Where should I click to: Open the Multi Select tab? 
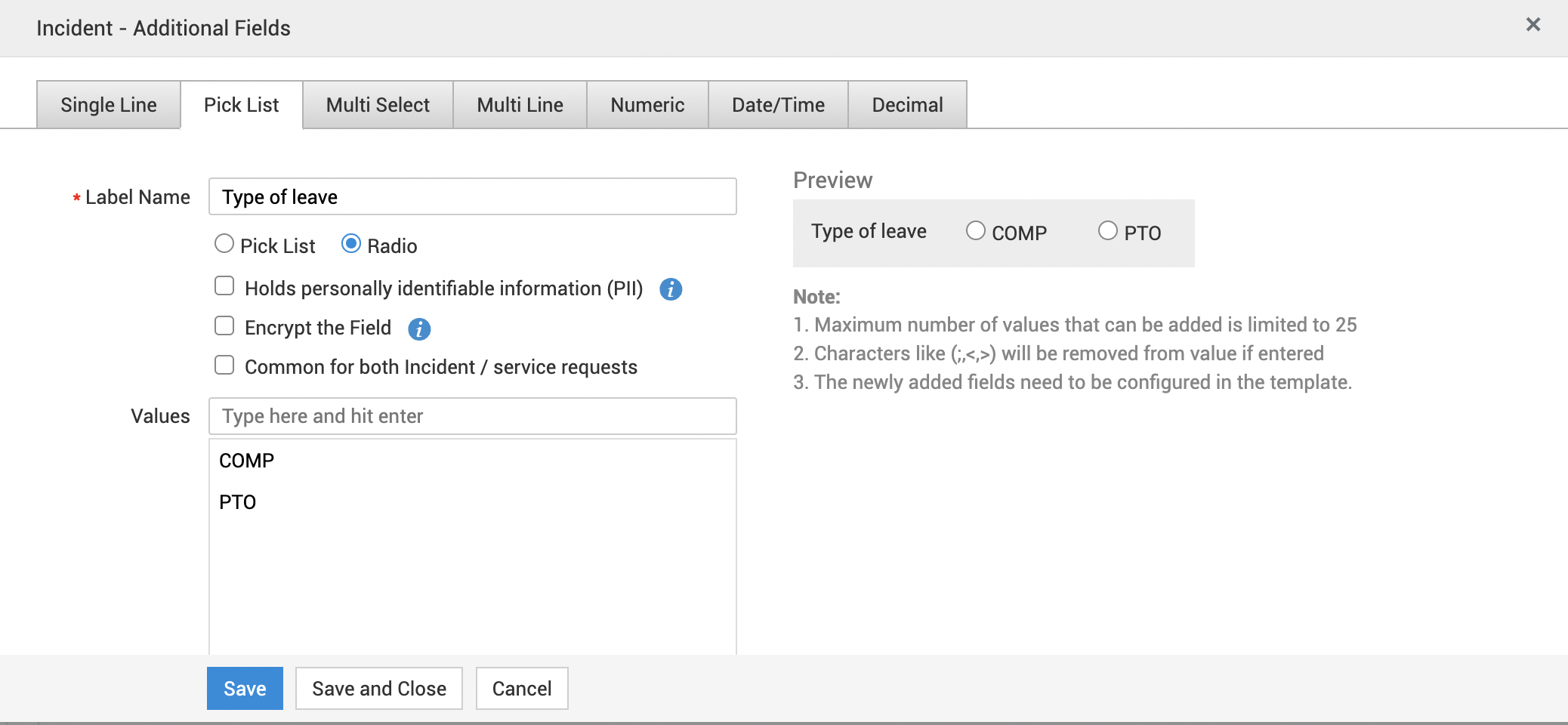pos(378,105)
